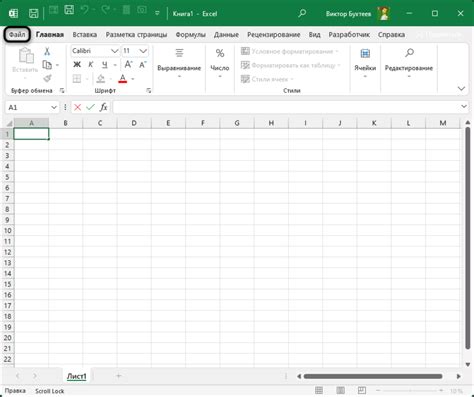474x397 pixels.
Task: Open the Customize Quick Access Toolbar arrow
Action: click(x=157, y=14)
